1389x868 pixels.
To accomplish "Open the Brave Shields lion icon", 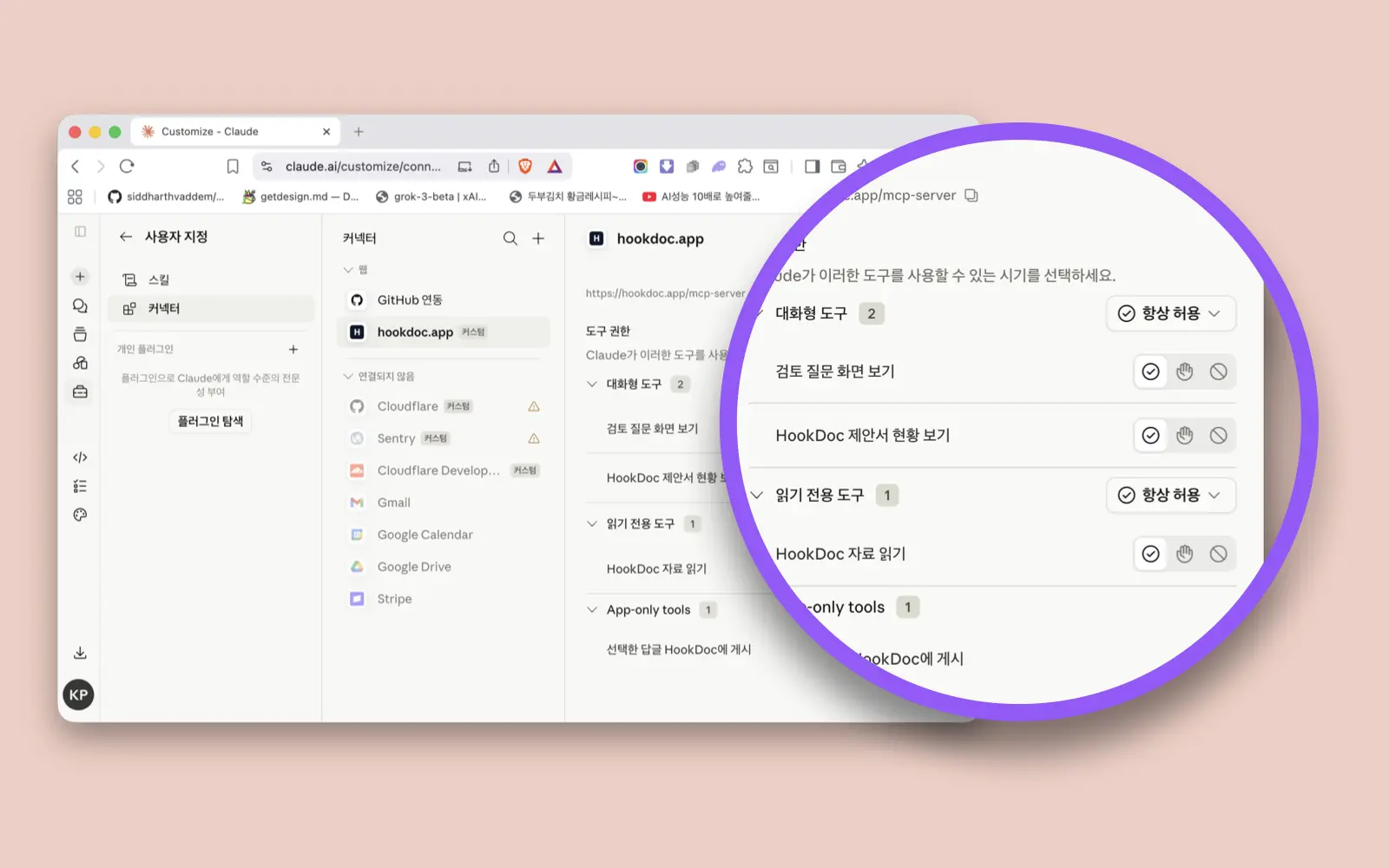I will click(x=525, y=166).
